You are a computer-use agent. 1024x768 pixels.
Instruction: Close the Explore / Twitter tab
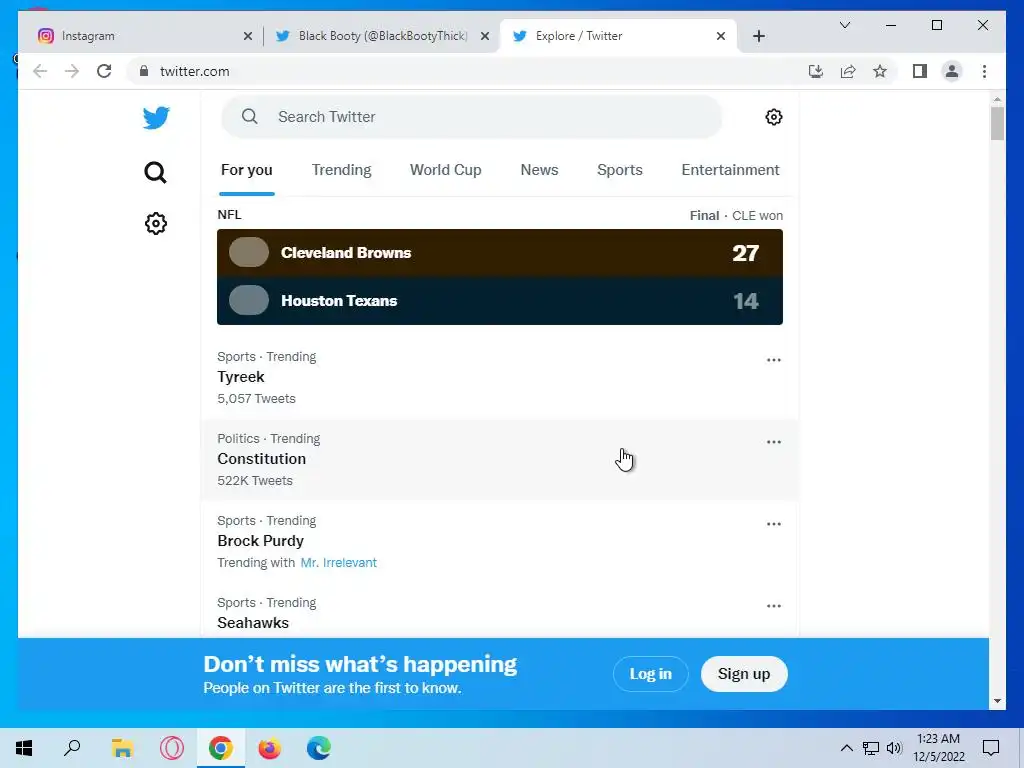pyautogui.click(x=720, y=36)
